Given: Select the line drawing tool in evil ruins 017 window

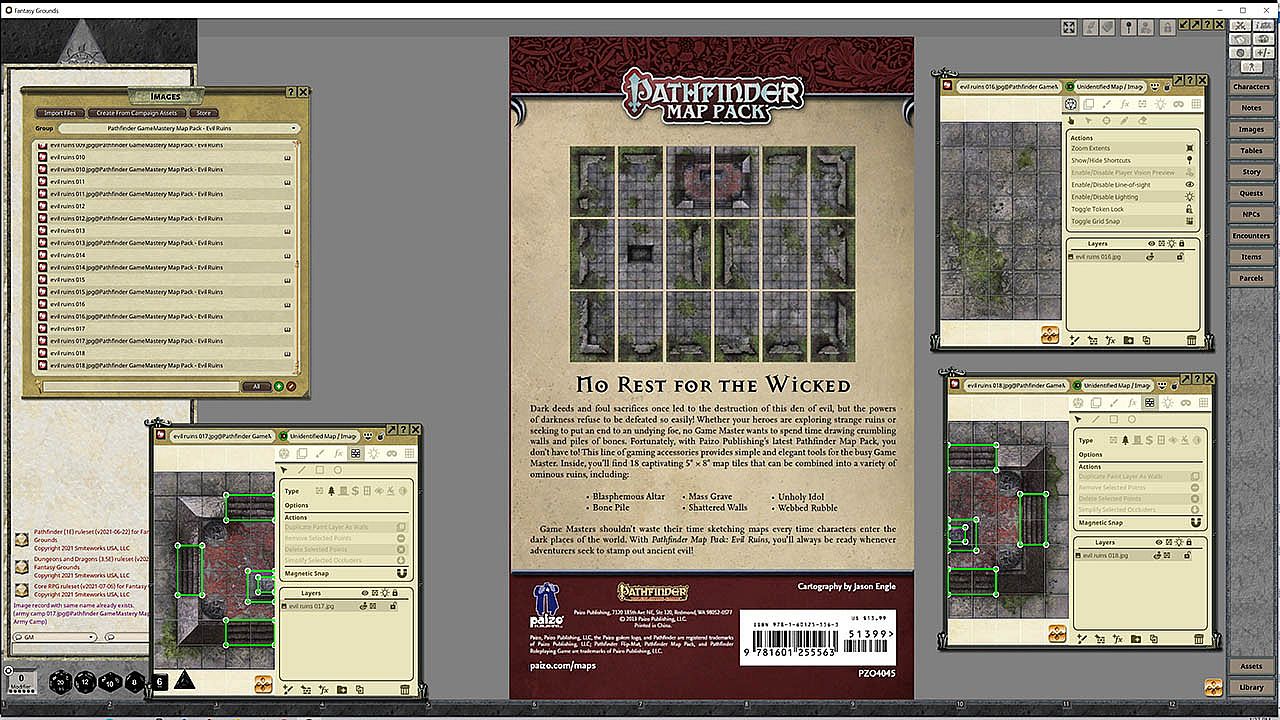Looking at the screenshot, I should pyautogui.click(x=302, y=469).
